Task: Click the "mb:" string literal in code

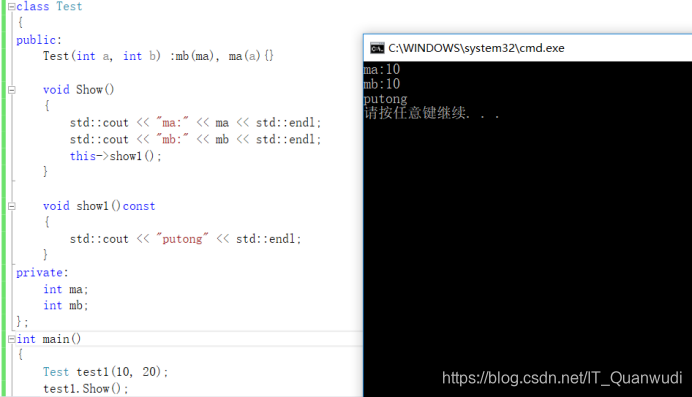Action: (172, 139)
